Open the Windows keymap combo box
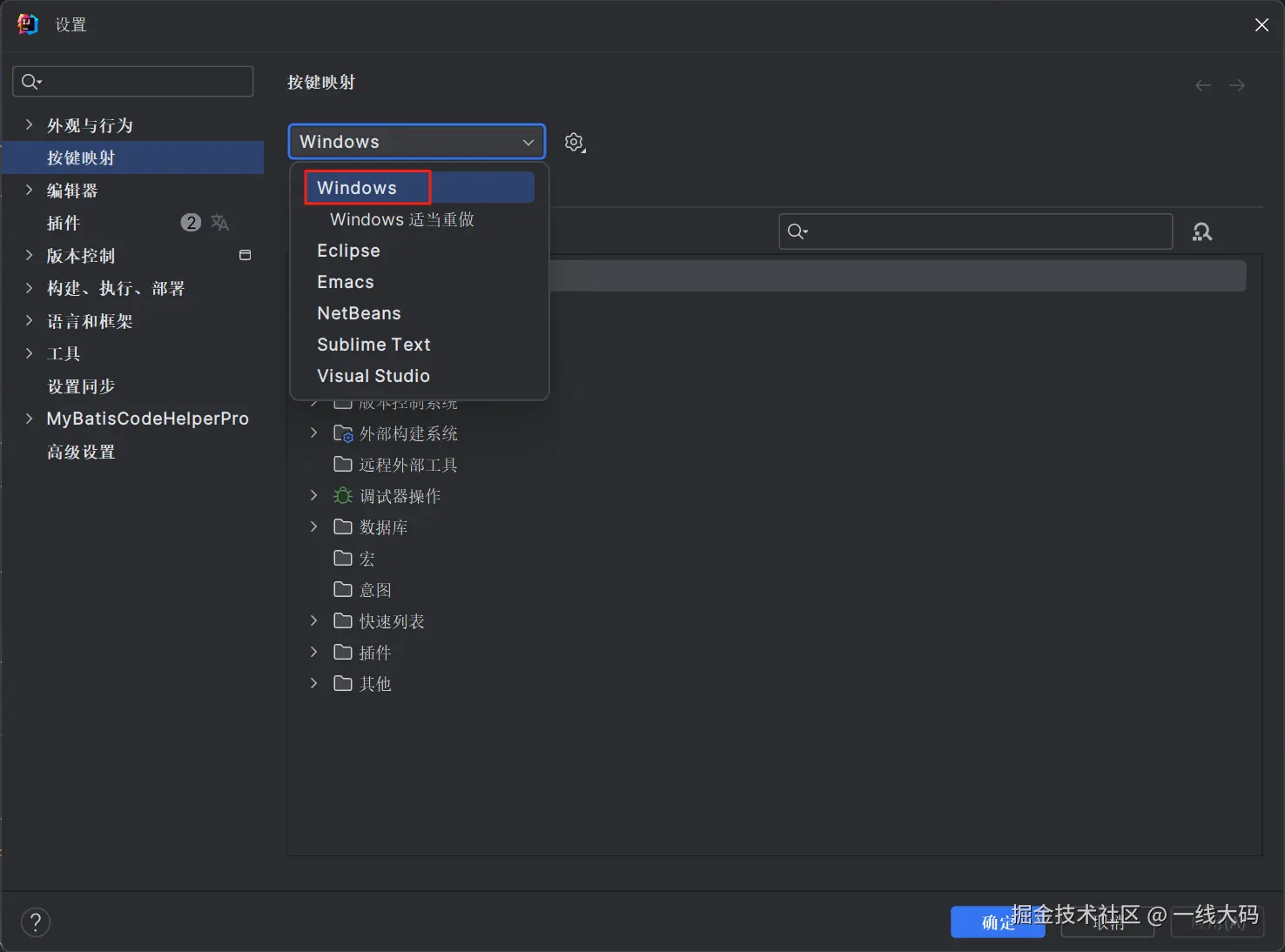 click(417, 142)
